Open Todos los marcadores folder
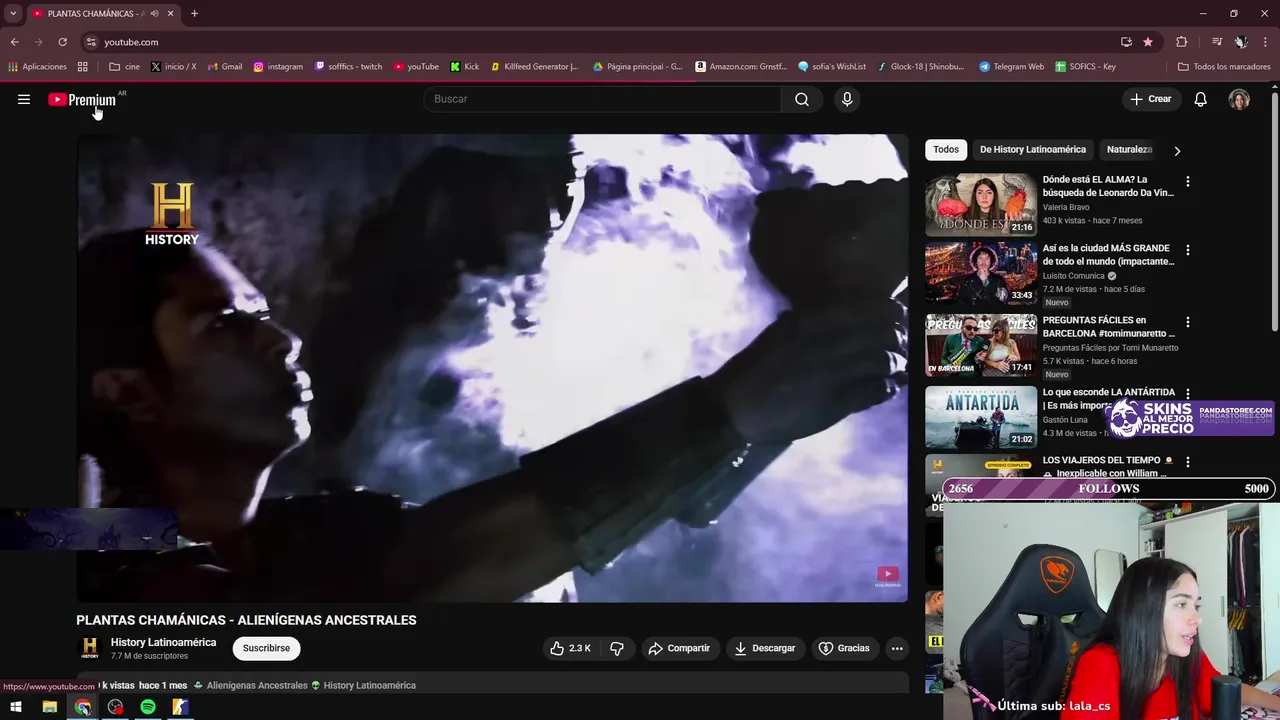Viewport: 1280px width, 720px height. (1224, 67)
